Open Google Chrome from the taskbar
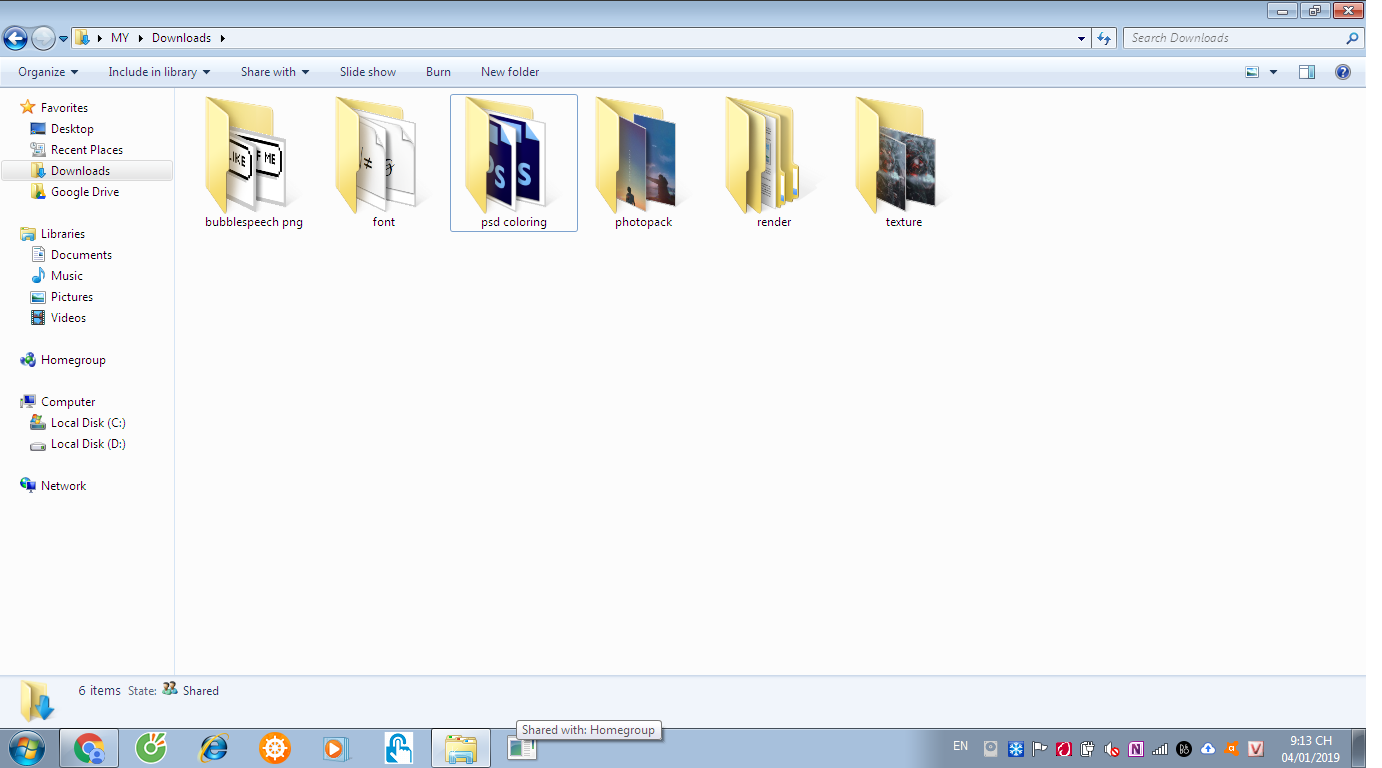Viewport: 1382px width, 768px height. click(x=89, y=748)
